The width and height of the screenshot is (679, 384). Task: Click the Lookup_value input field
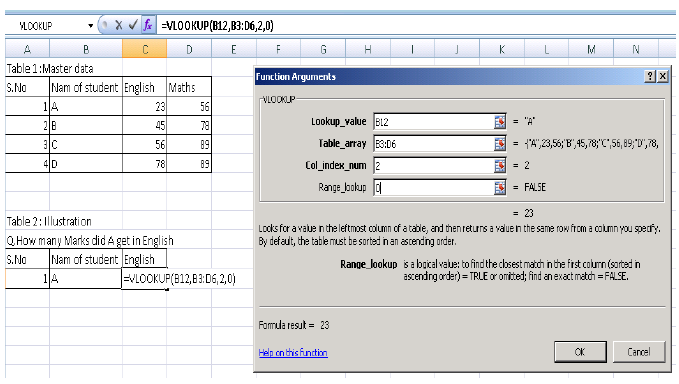433,122
